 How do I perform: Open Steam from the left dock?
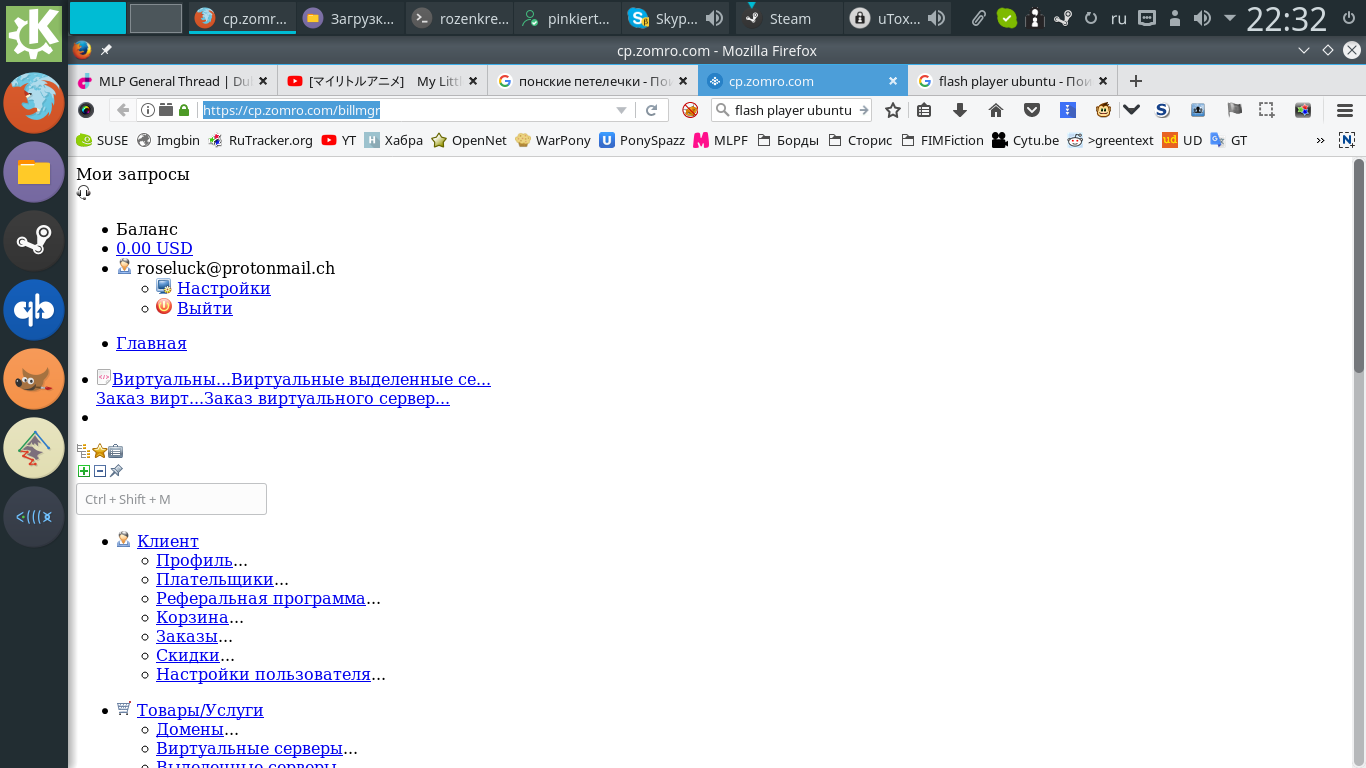pyautogui.click(x=34, y=241)
